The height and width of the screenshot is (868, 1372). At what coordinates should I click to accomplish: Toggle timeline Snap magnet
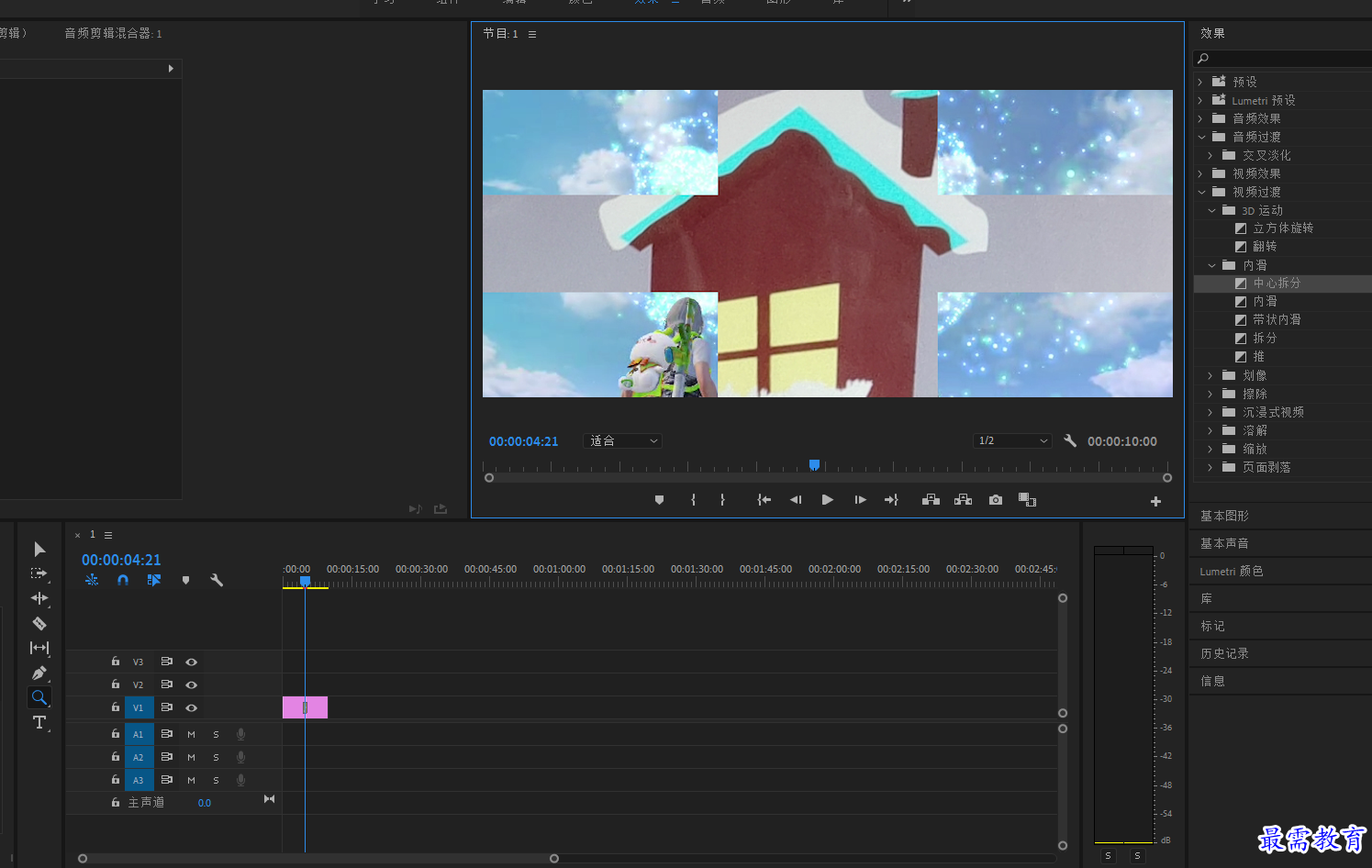coord(123,580)
